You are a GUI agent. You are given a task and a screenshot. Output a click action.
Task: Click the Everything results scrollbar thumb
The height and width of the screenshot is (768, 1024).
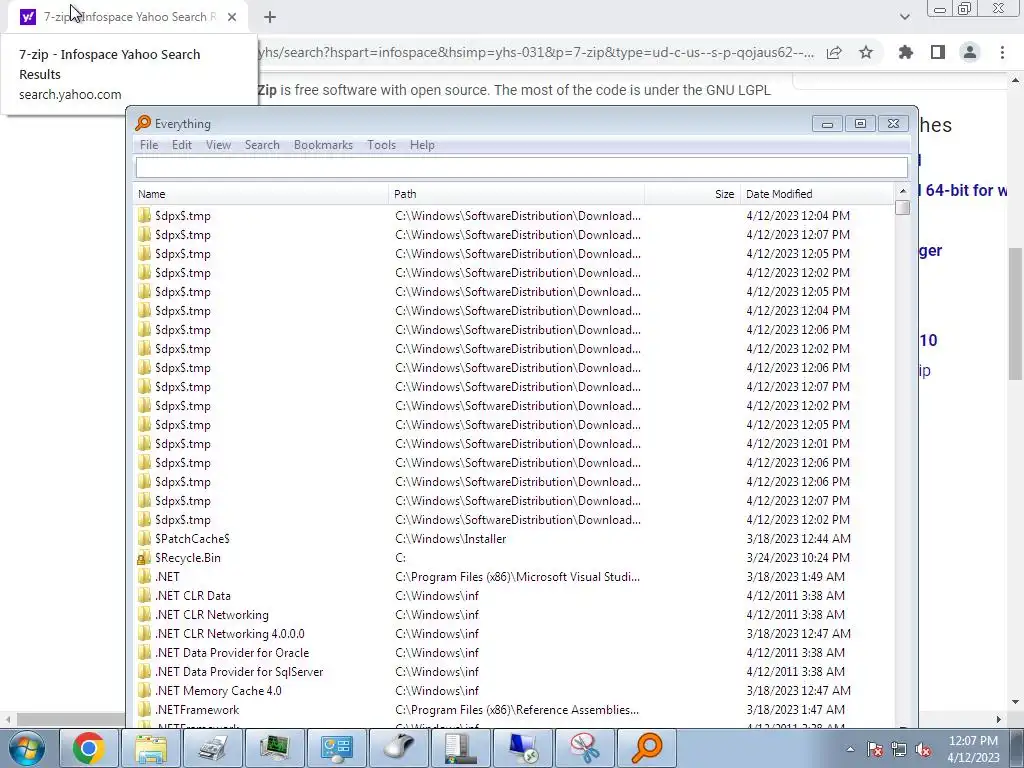pyautogui.click(x=903, y=208)
